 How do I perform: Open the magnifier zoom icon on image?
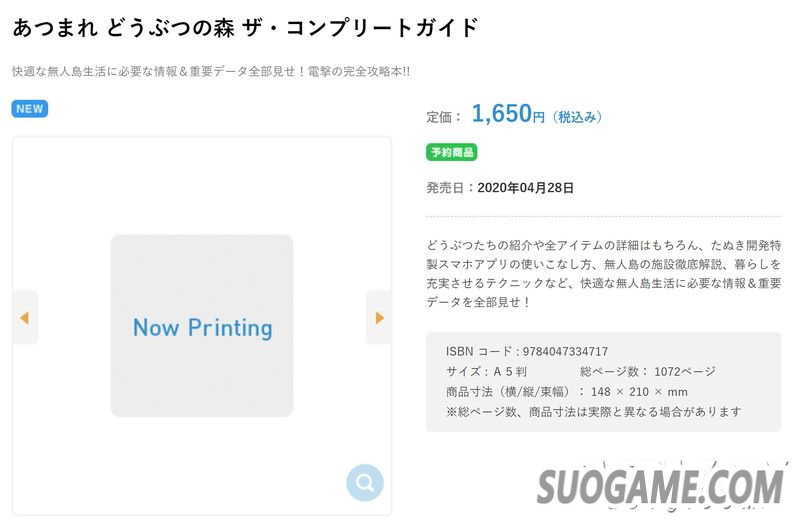tap(365, 483)
